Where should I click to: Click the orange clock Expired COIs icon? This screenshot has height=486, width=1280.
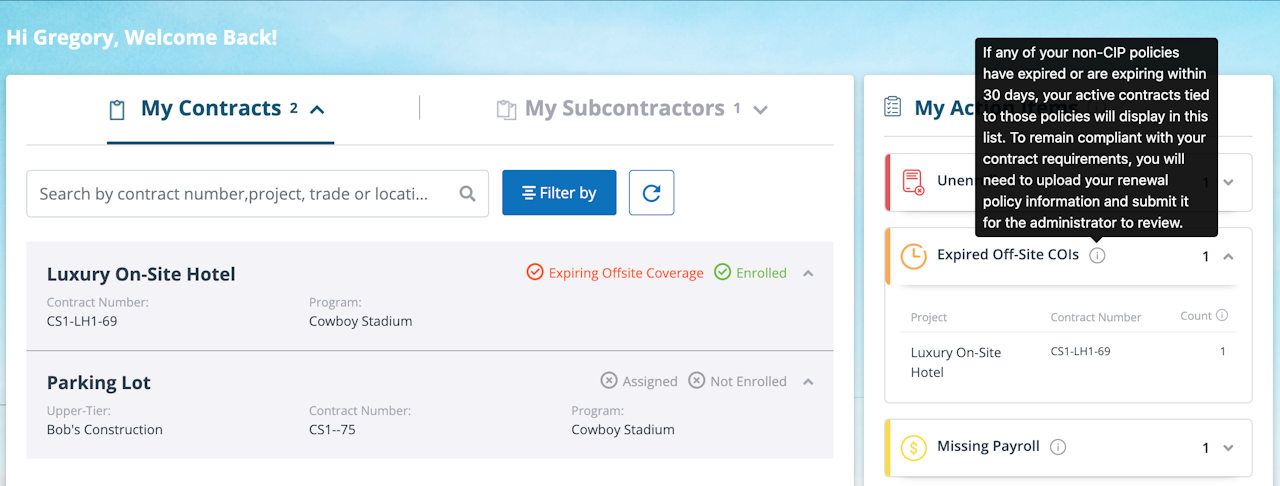tap(914, 256)
